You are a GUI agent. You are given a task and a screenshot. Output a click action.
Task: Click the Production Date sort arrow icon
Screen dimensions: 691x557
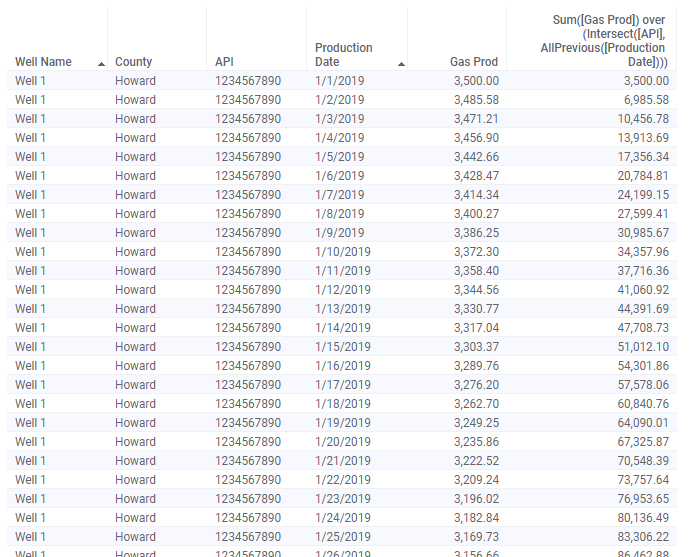pos(401,64)
